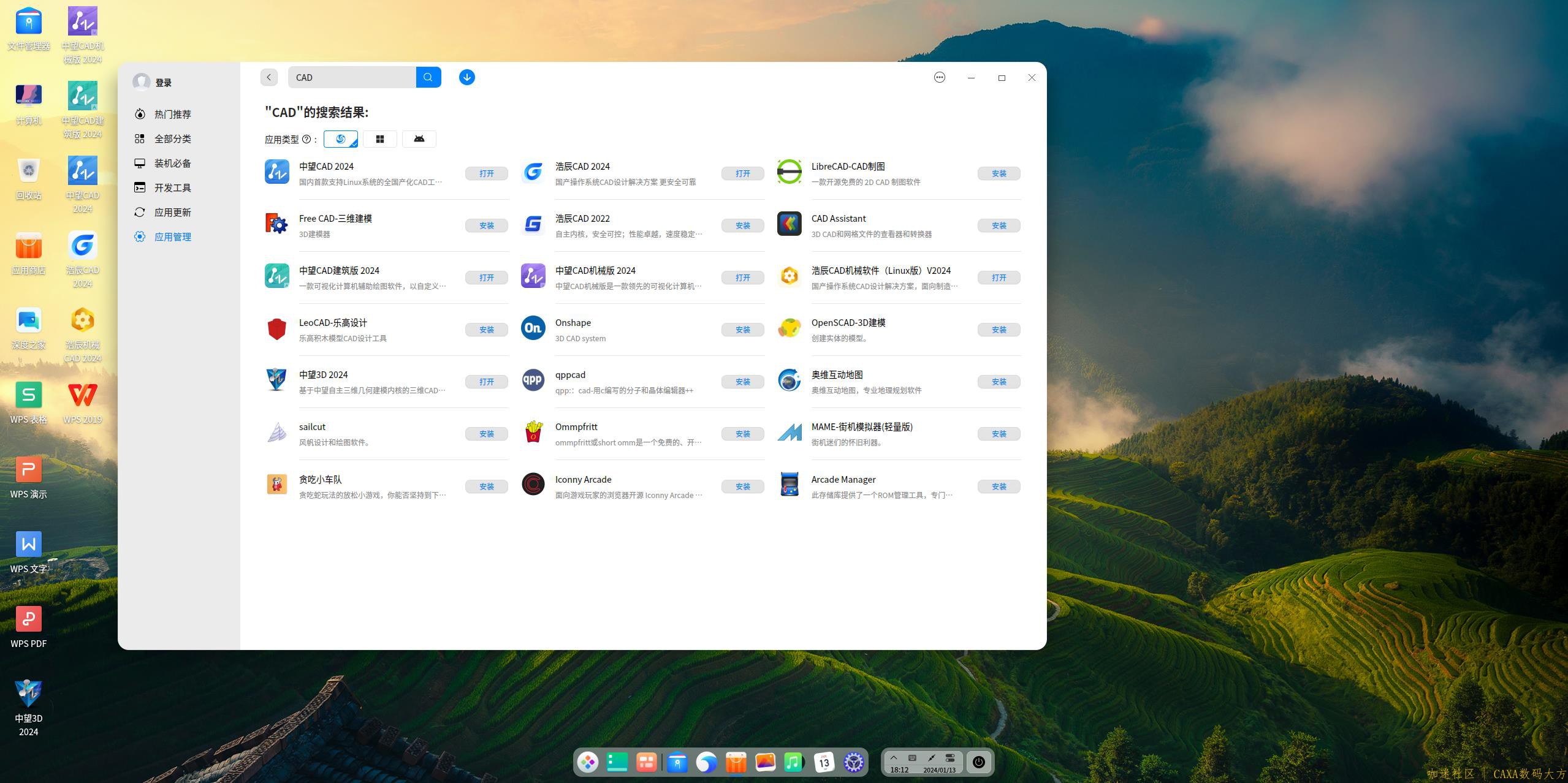Image resolution: width=1568 pixels, height=783 pixels.
Task: Click the CAD search input field
Action: [x=352, y=77]
